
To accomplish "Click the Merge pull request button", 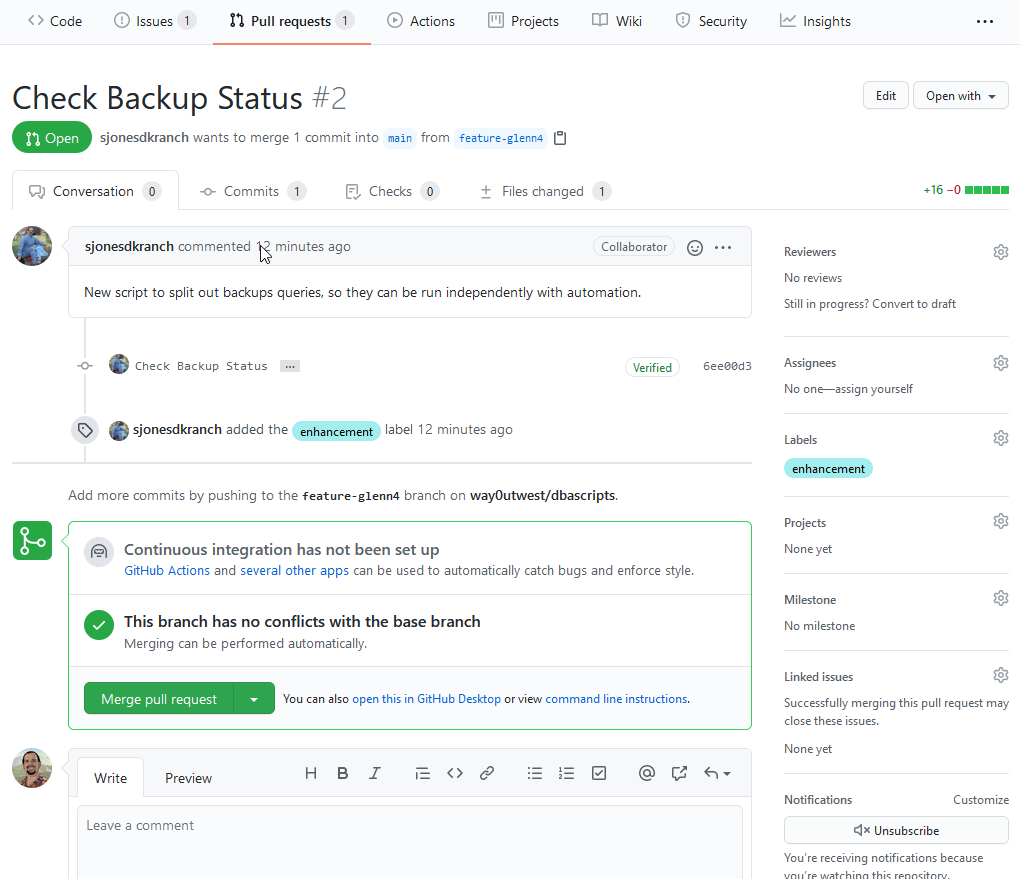I will click(159, 699).
